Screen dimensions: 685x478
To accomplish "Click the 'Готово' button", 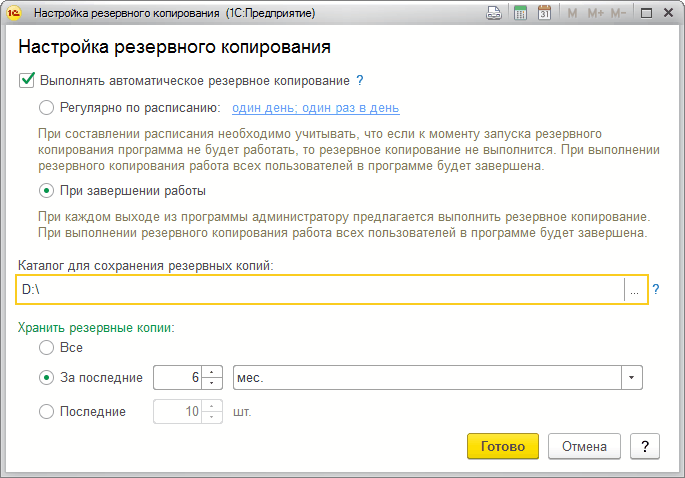I will coord(503,446).
